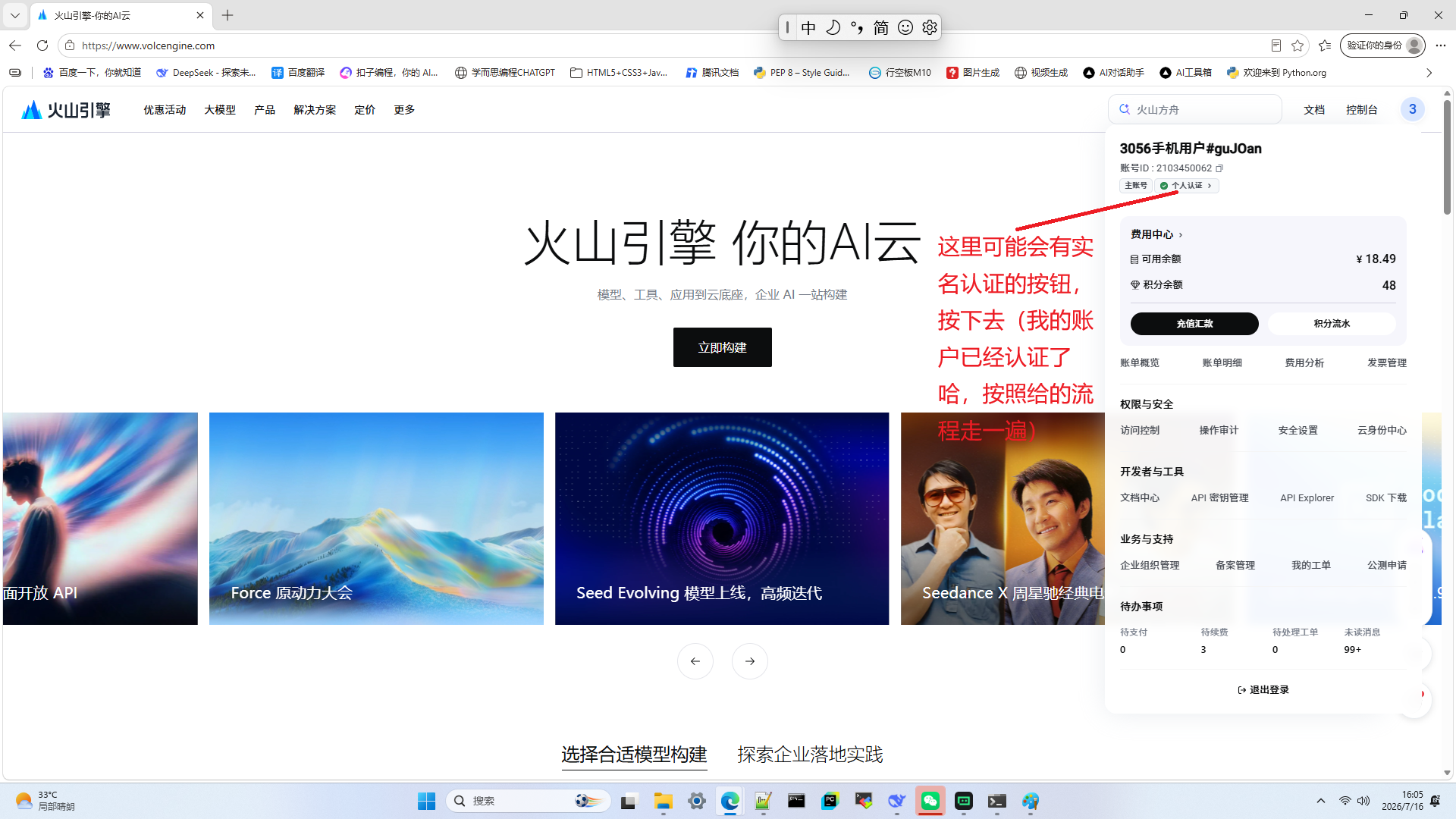Open the 优惠活动 menu
Image resolution: width=1456 pixels, height=819 pixels.
[x=165, y=110]
